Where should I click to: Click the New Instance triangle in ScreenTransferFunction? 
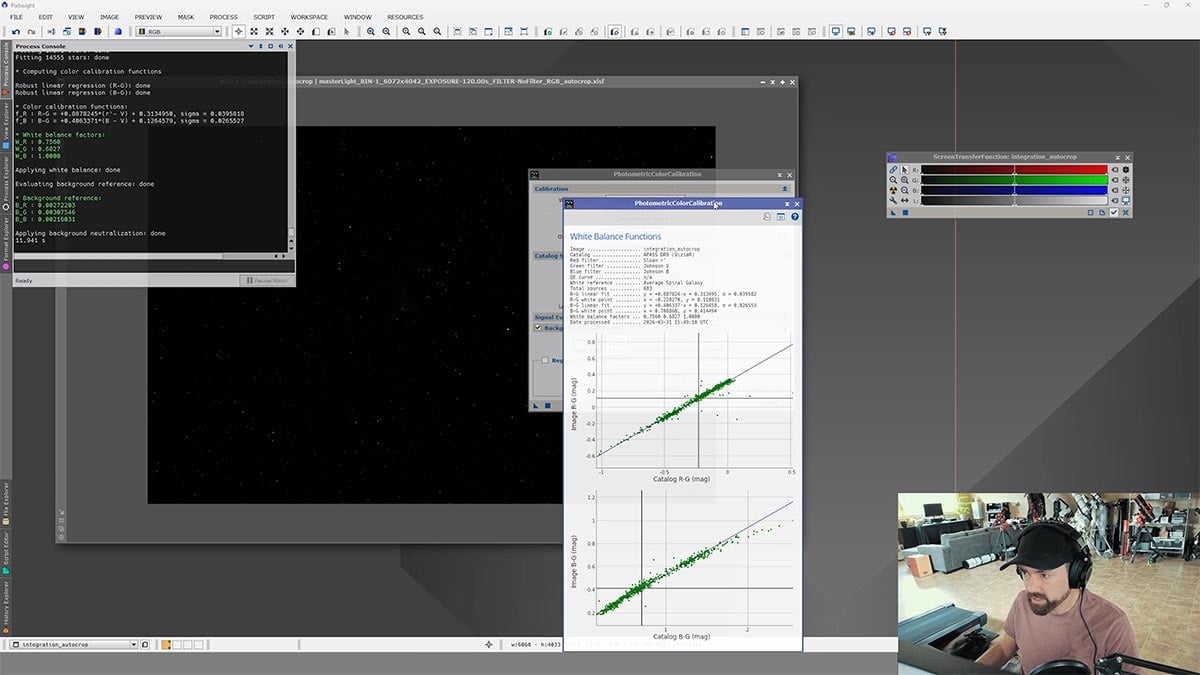891,212
